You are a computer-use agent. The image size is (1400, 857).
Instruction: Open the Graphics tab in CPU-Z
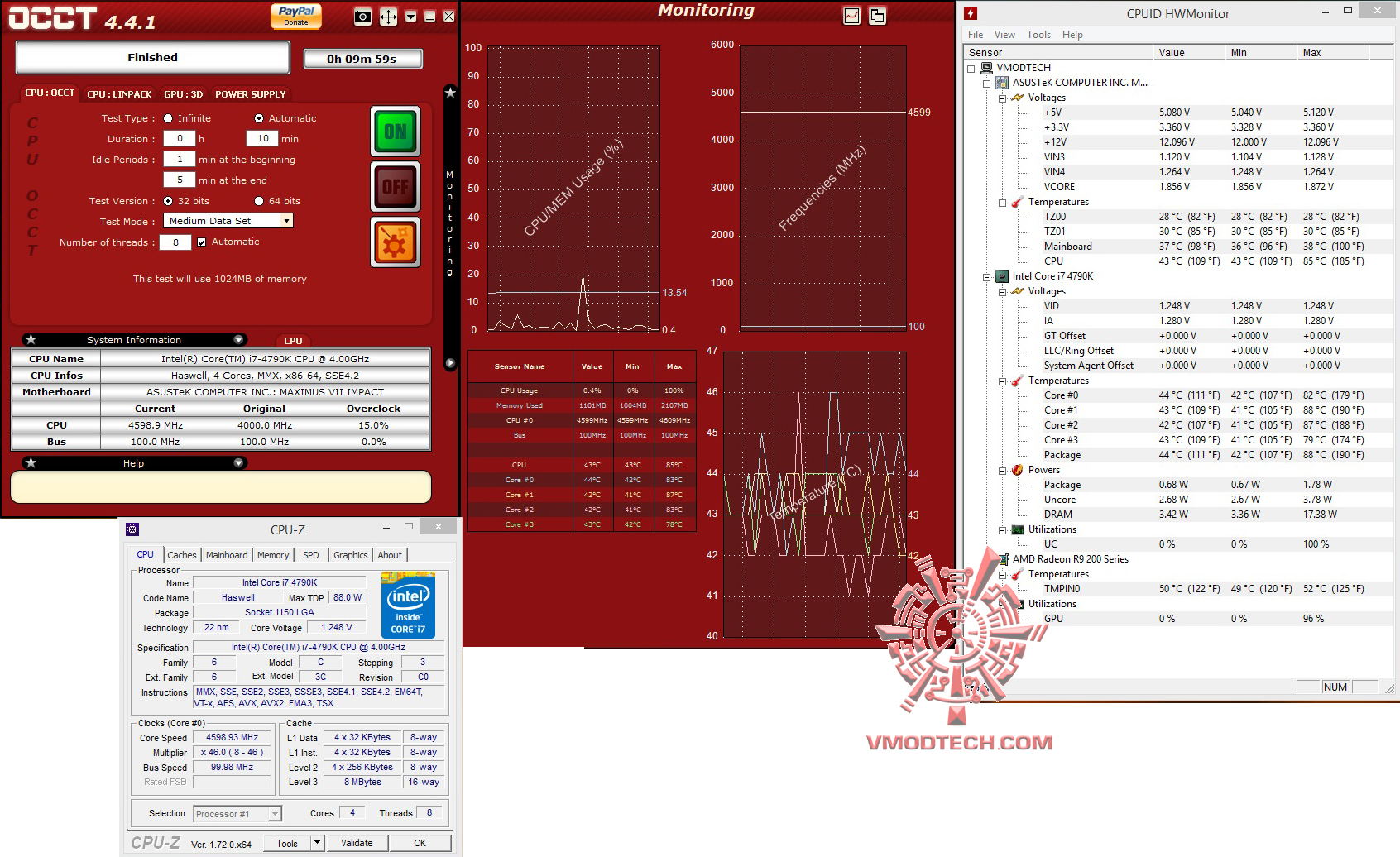351,555
